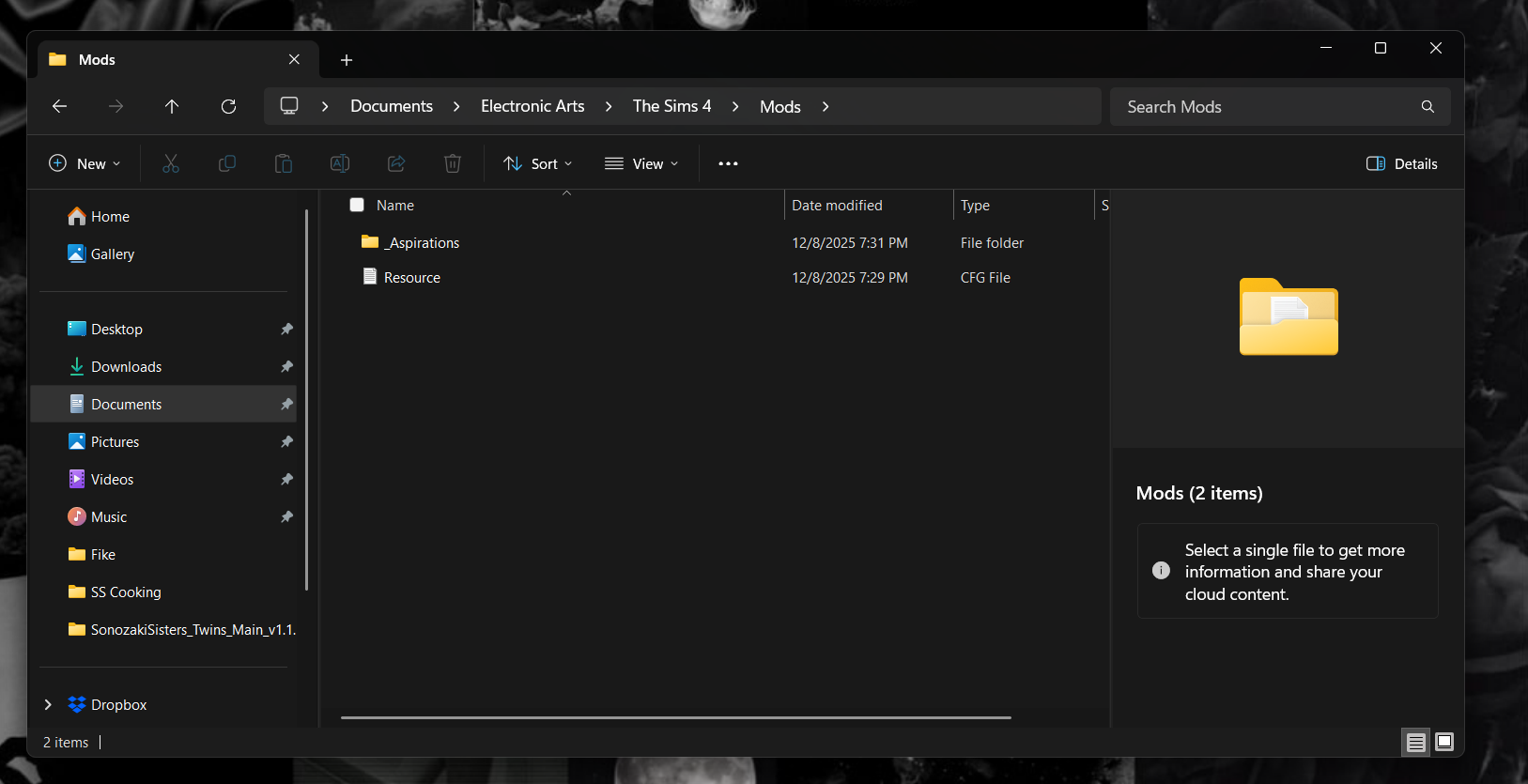Click The Sims 4 breadcrumb in address bar
Viewport: 1528px width, 784px height.
(x=671, y=106)
